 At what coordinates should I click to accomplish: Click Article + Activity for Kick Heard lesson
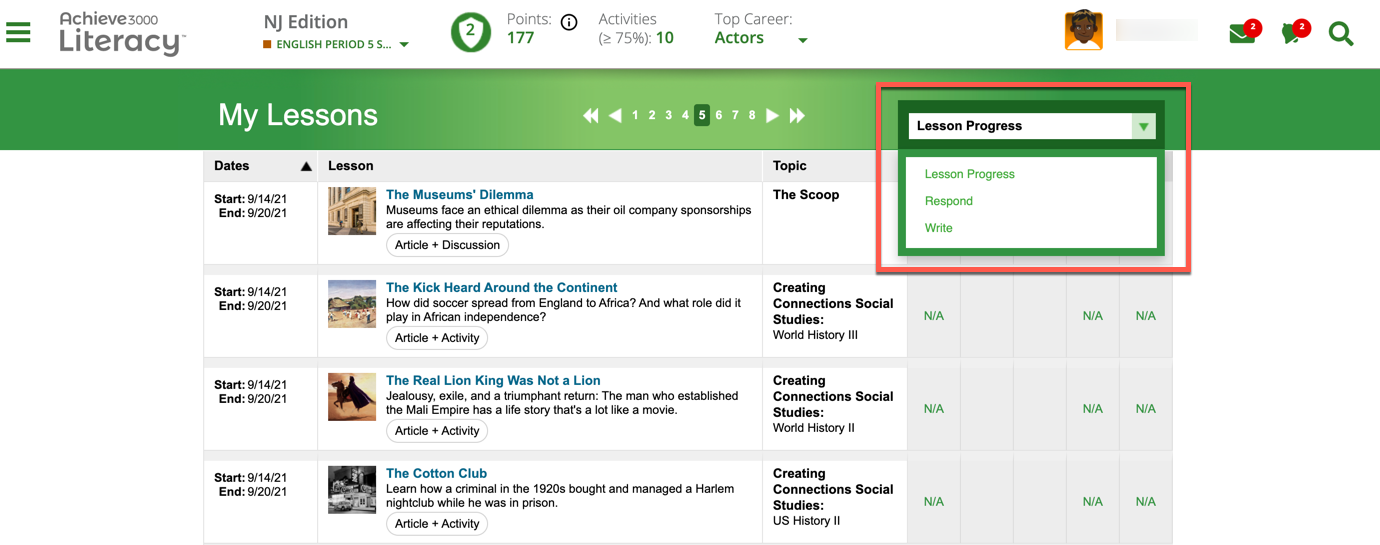coord(437,338)
